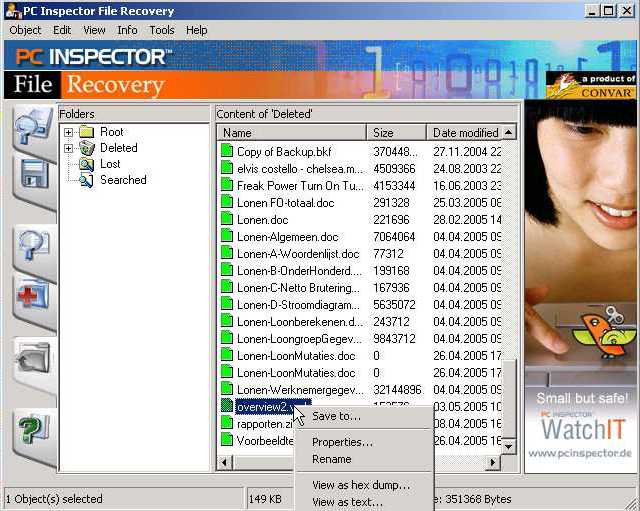Click the Searched magnifier icon
The image size is (640, 511).
[87, 180]
